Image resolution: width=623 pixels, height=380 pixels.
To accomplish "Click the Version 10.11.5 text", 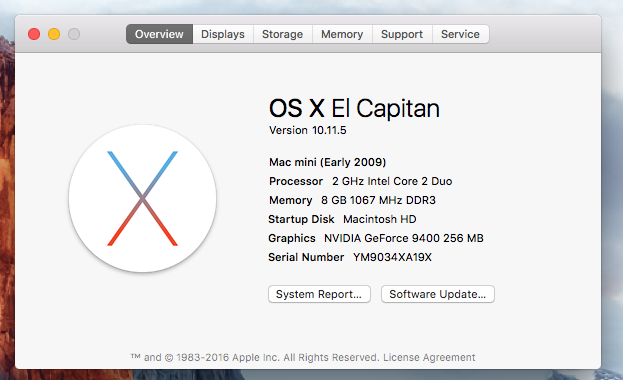I will pyautogui.click(x=308, y=130).
